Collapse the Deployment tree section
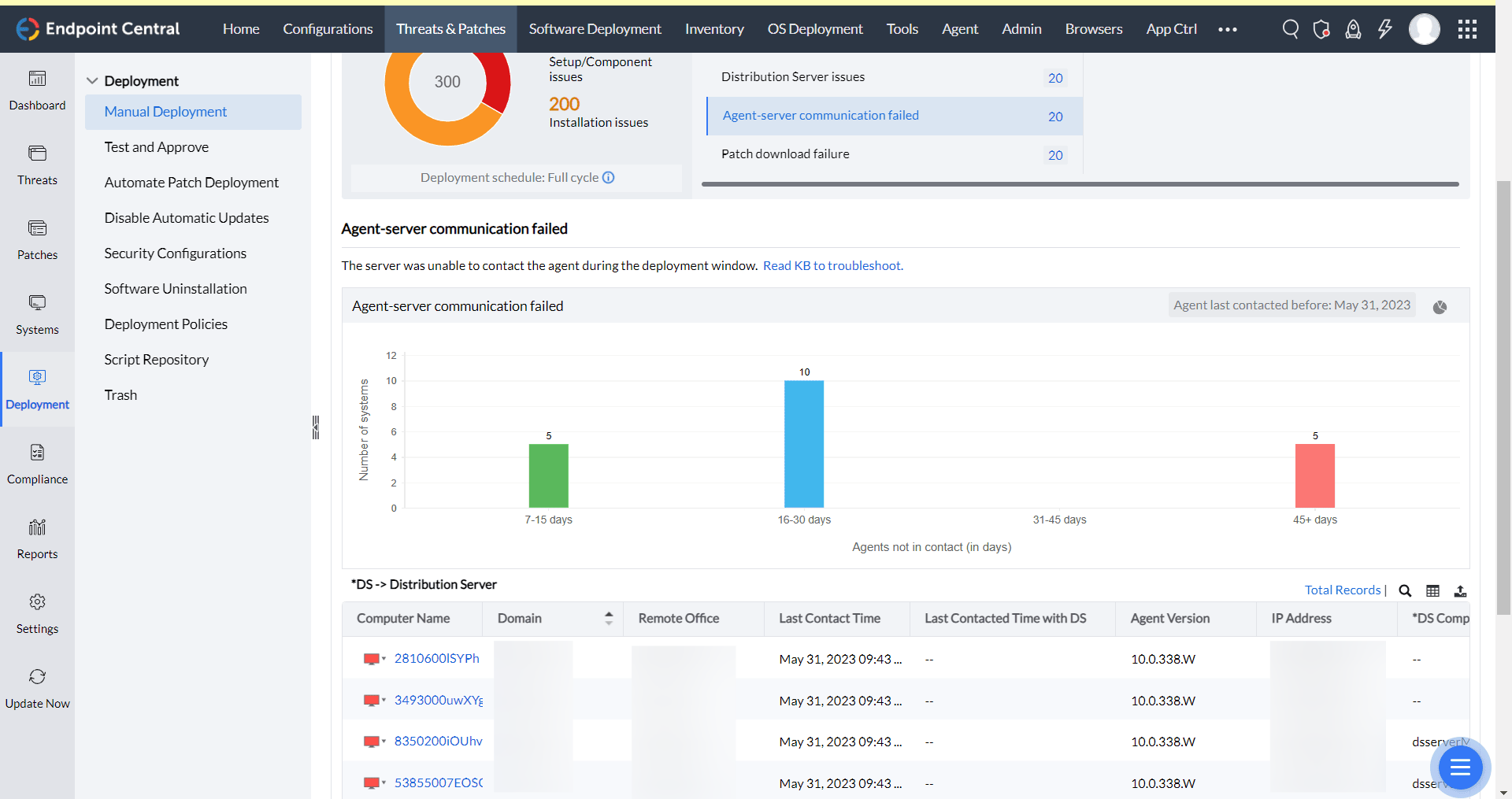This screenshot has height=799, width=1512. pyautogui.click(x=92, y=81)
